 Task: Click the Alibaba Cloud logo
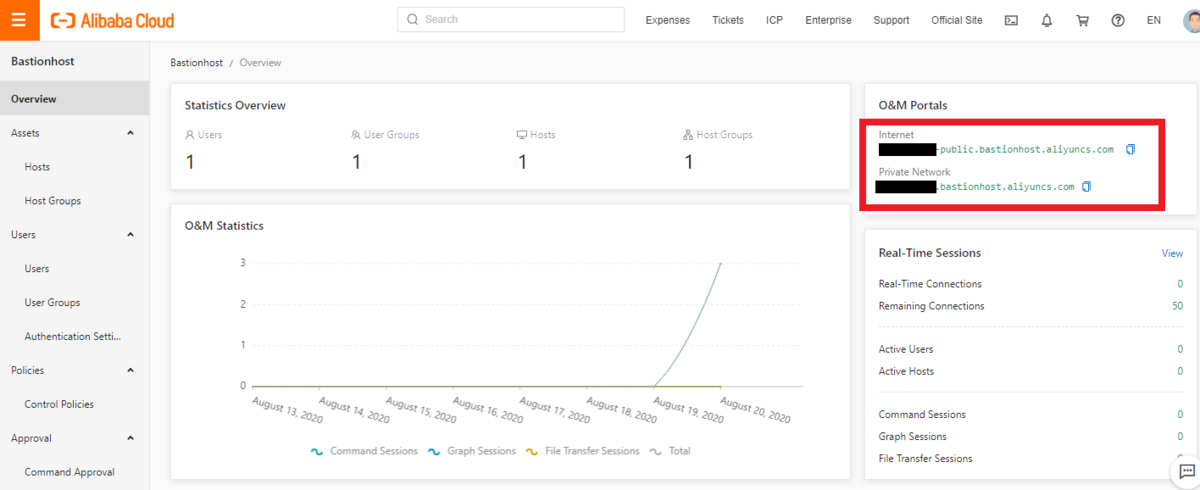(112, 20)
